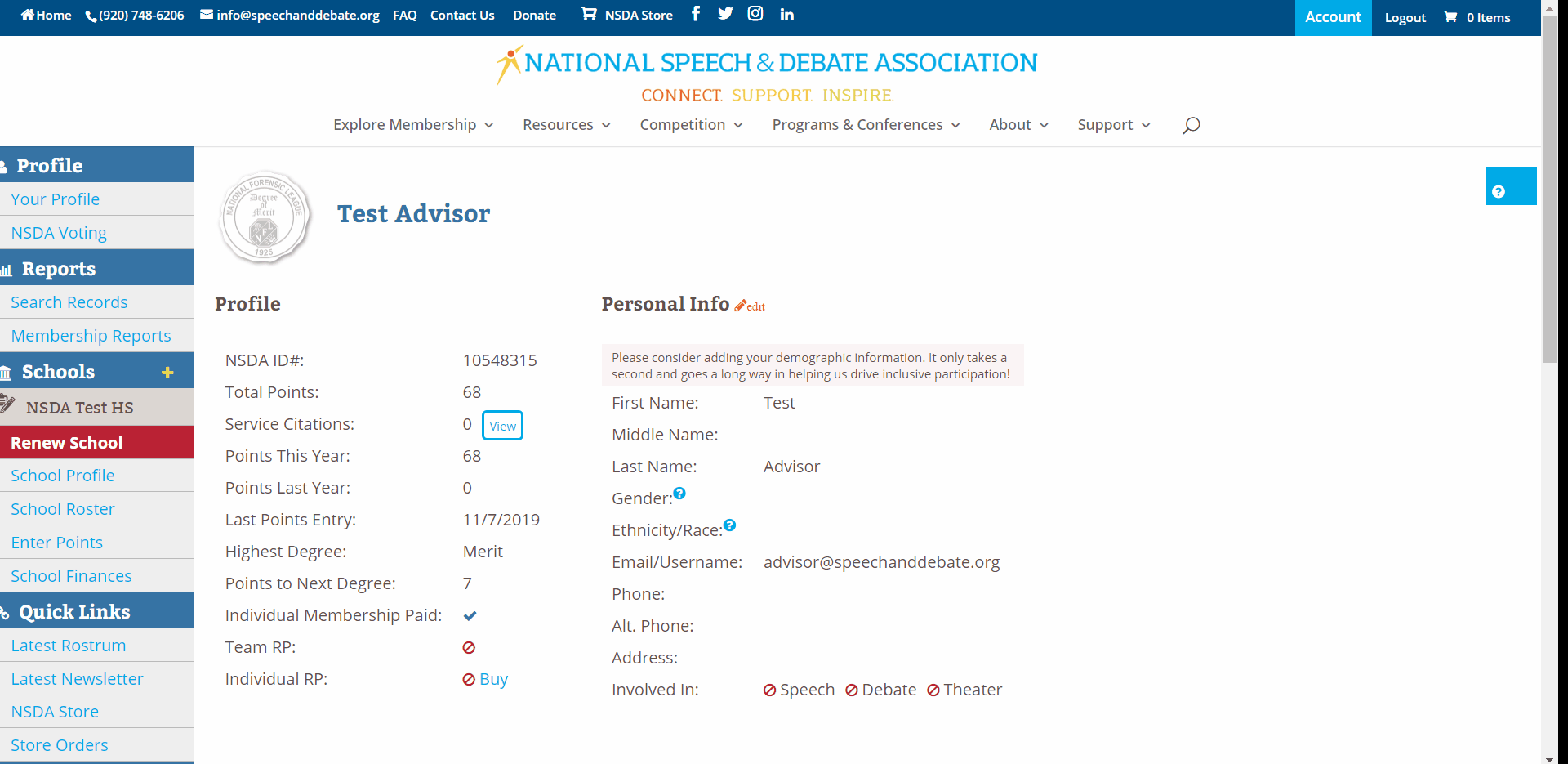Toggle the Speech involvement indicator
Screen dimensions: 1568x764
tap(769, 690)
